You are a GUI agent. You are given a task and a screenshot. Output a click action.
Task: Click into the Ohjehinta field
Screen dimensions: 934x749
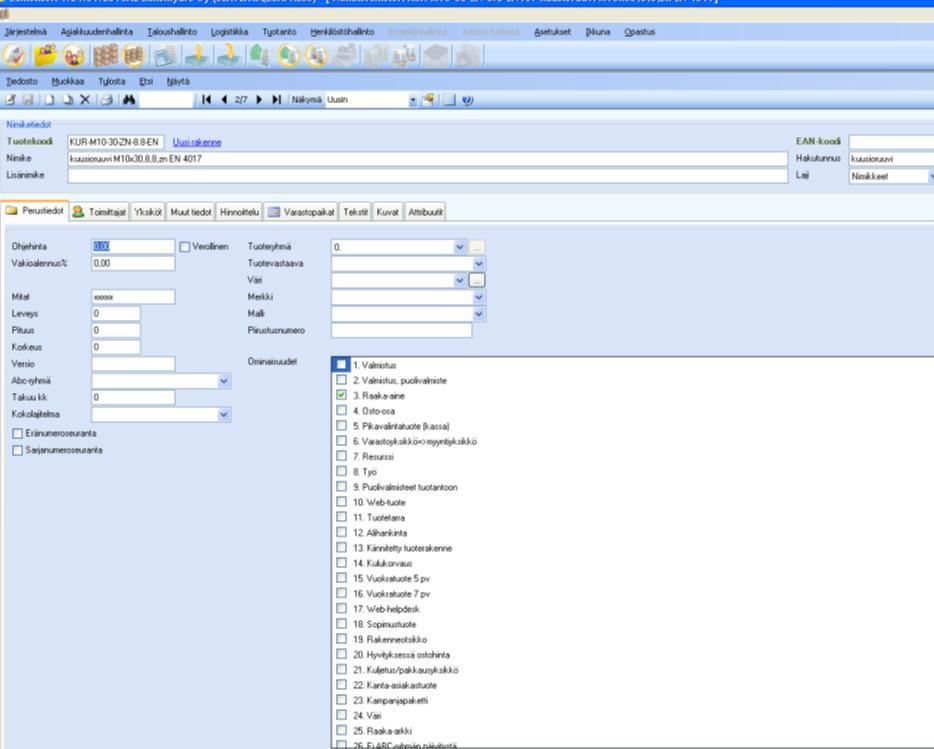tap(133, 247)
